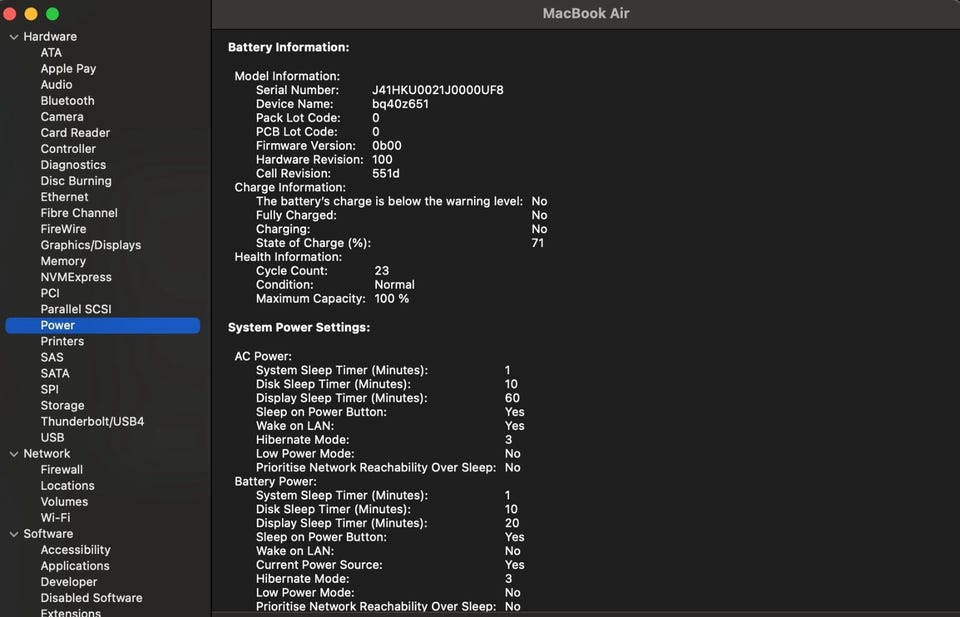Select NVMExpress item
This screenshot has width=960, height=617.
coord(76,277)
